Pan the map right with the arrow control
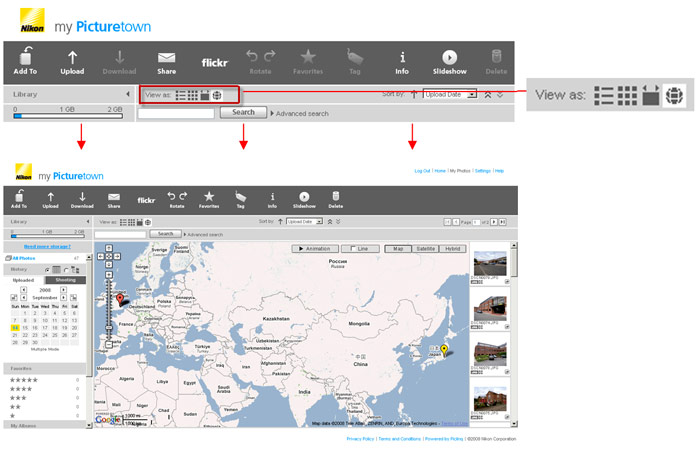This screenshot has width=700, height=451. (x=117, y=256)
